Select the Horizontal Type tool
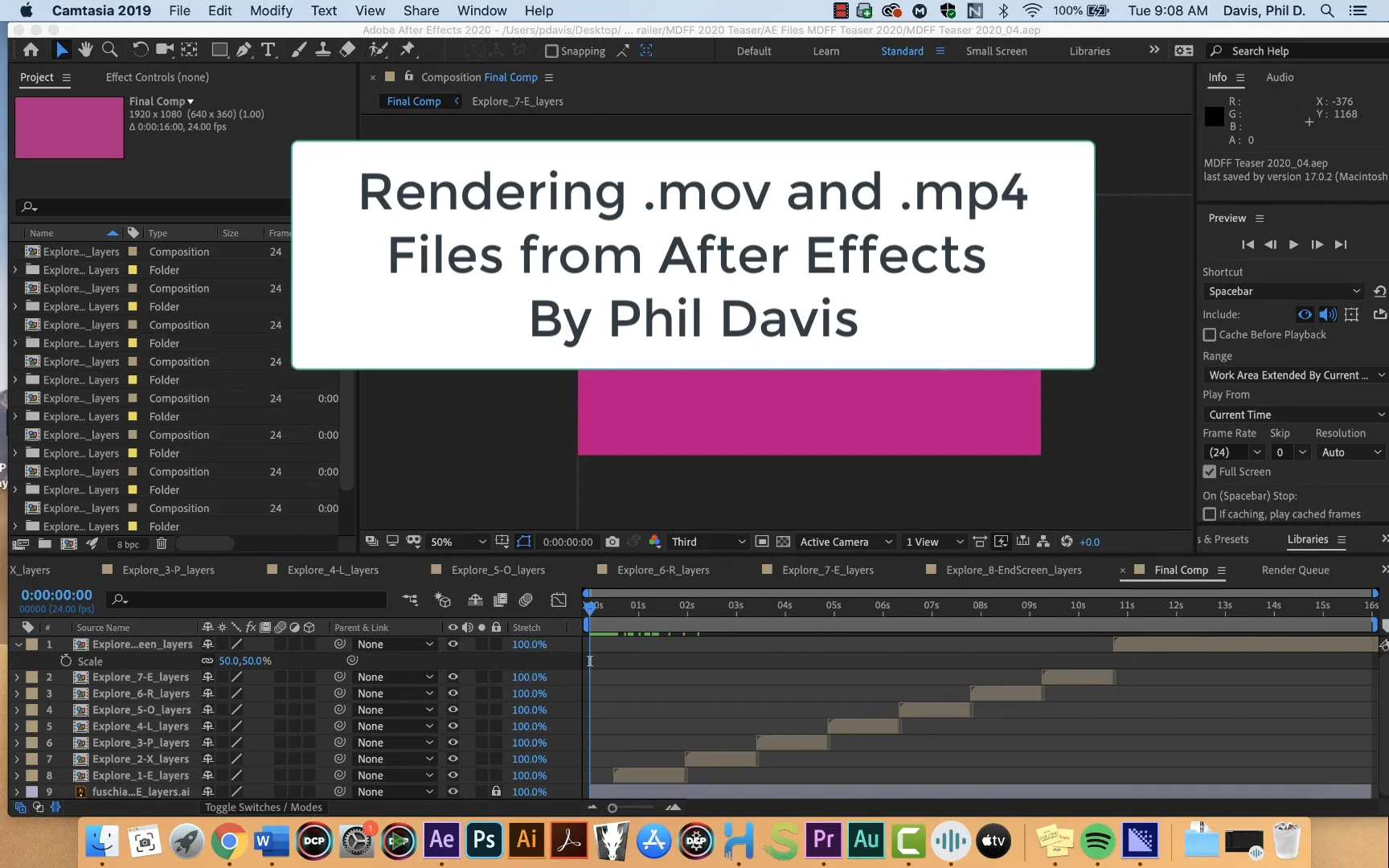The height and width of the screenshot is (868, 1389). click(x=269, y=50)
